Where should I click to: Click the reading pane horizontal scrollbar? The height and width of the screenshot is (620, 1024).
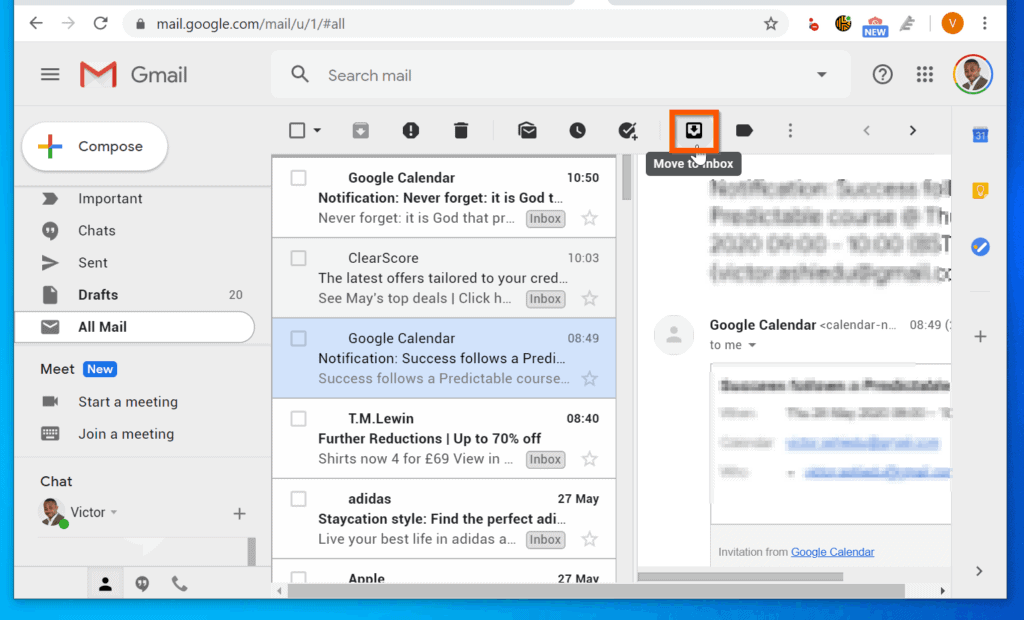741,577
